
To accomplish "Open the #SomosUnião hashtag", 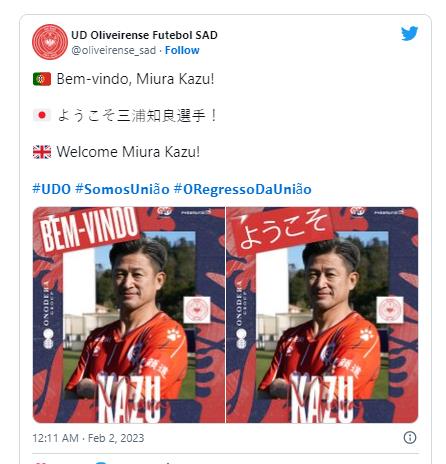I will tap(122, 189).
